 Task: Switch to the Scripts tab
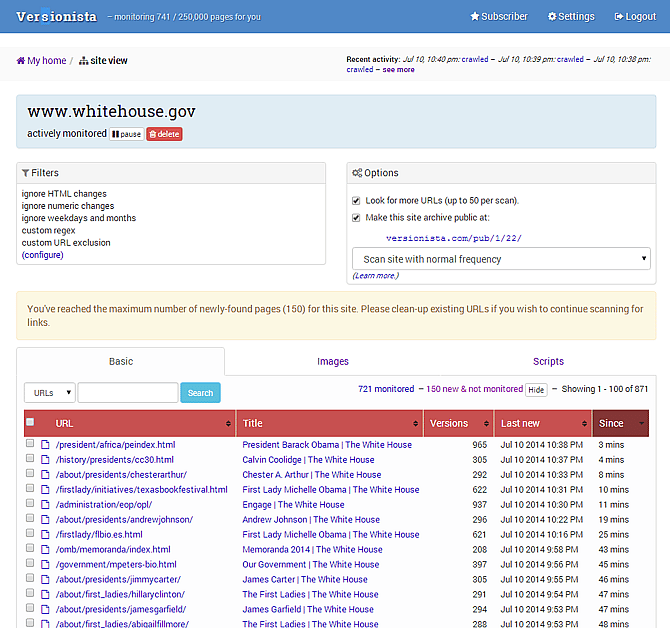click(x=548, y=361)
